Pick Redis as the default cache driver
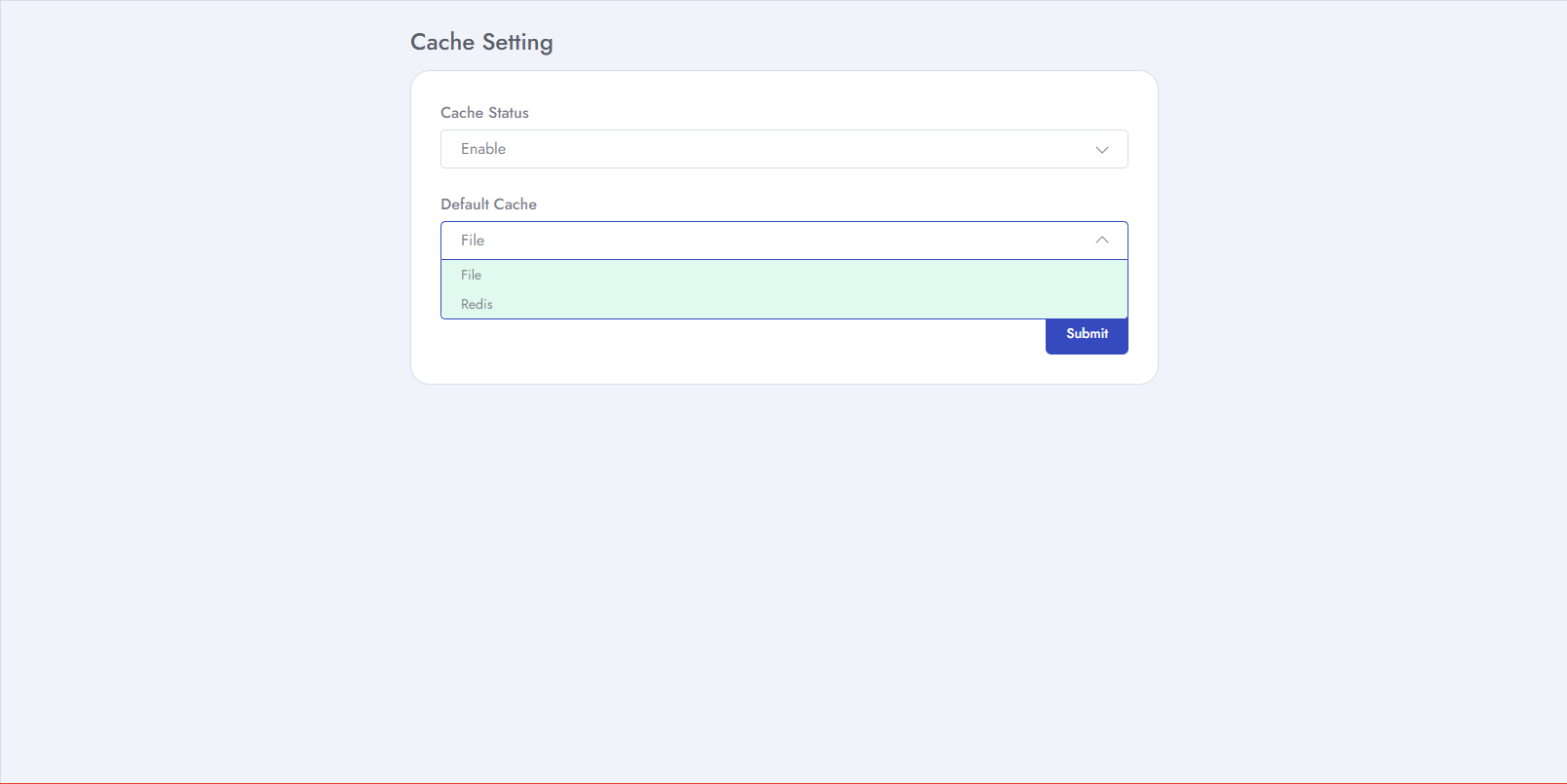This screenshot has width=1567, height=784. (x=784, y=304)
